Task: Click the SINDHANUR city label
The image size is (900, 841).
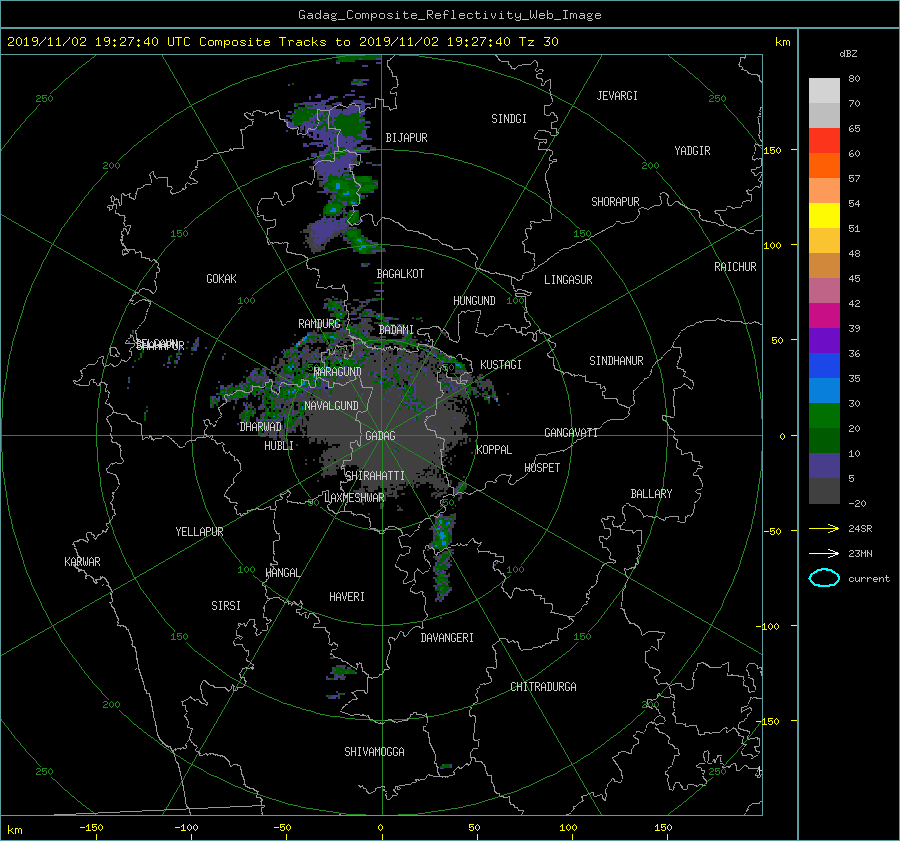Action: tap(616, 361)
